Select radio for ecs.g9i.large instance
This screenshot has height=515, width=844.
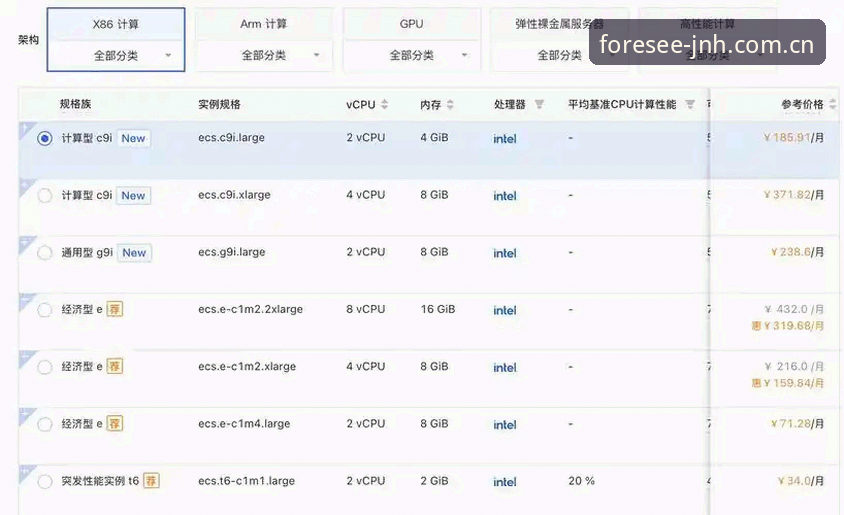pyautogui.click(x=45, y=252)
